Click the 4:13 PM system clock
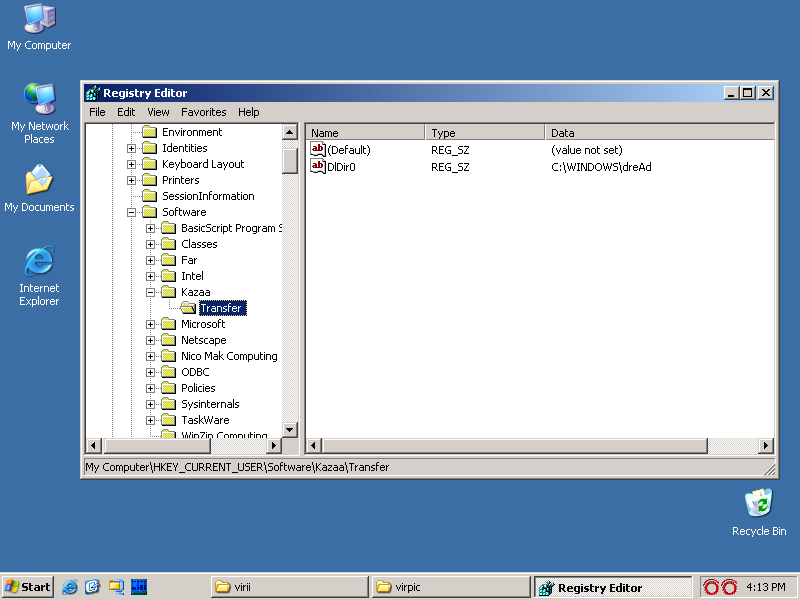800x600 pixels. click(766, 587)
